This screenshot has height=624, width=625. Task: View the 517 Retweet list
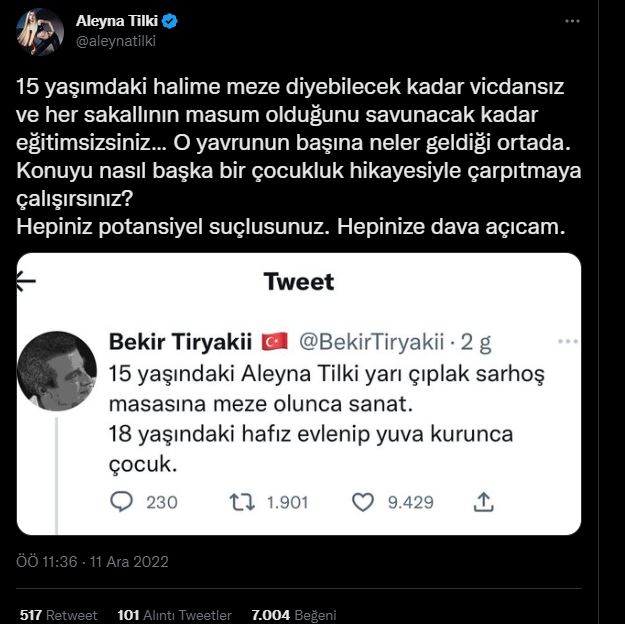[x=58, y=614]
